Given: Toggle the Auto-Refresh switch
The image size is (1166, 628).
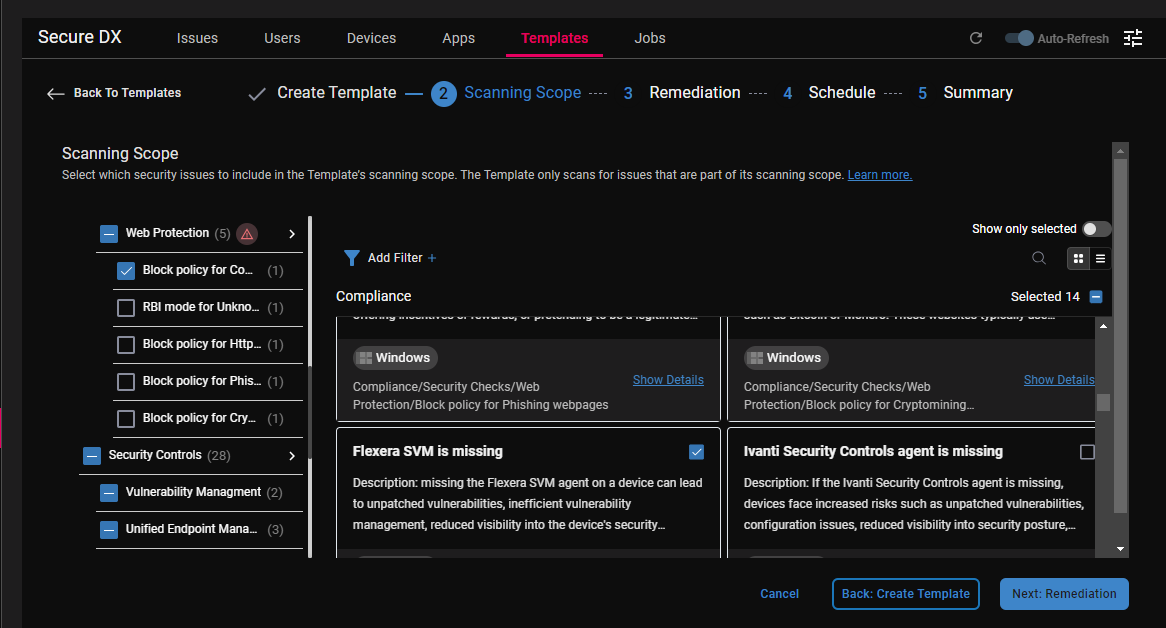Looking at the screenshot, I should pyautogui.click(x=1019, y=38).
